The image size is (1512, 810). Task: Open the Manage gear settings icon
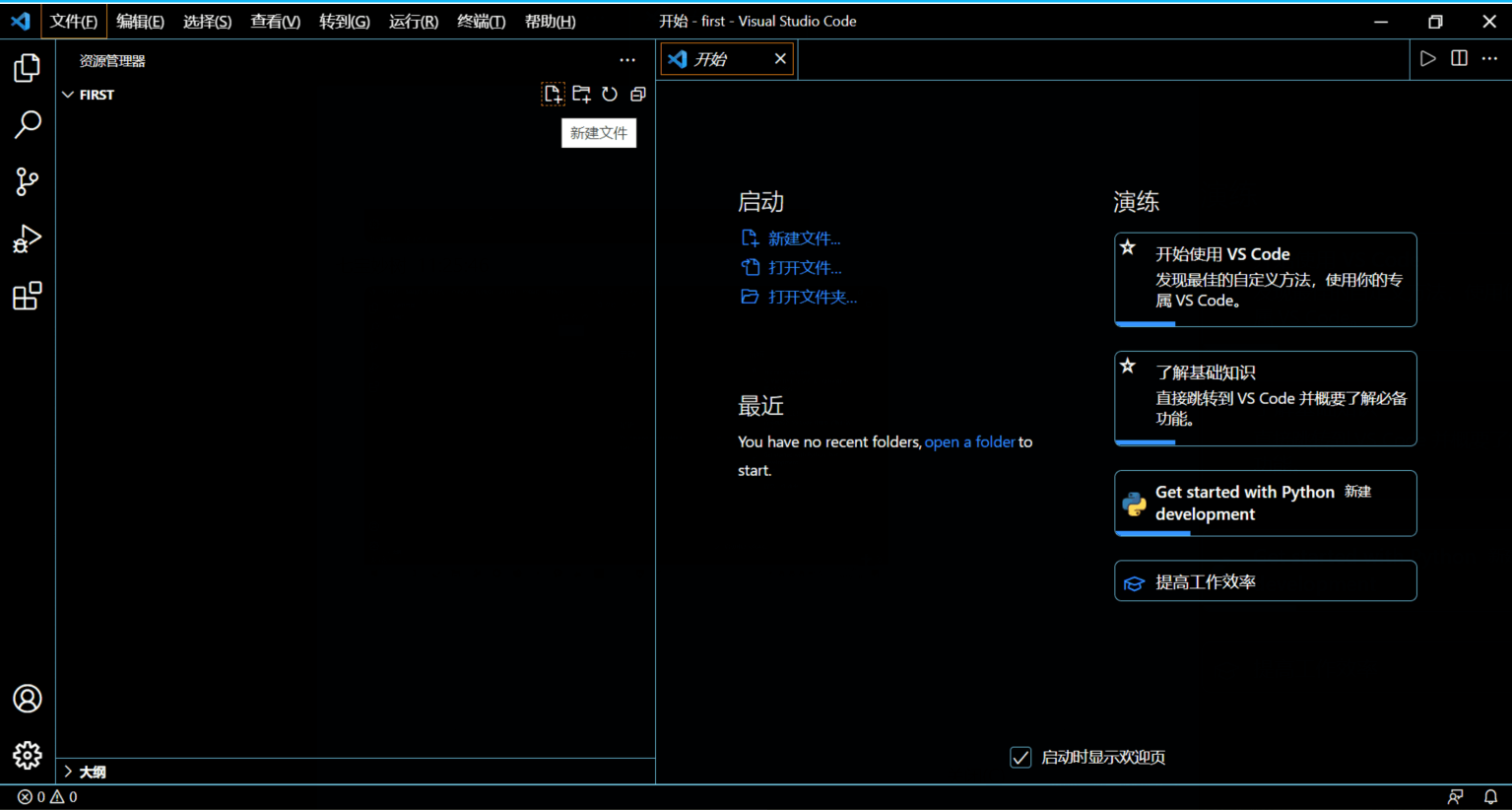coord(28,756)
